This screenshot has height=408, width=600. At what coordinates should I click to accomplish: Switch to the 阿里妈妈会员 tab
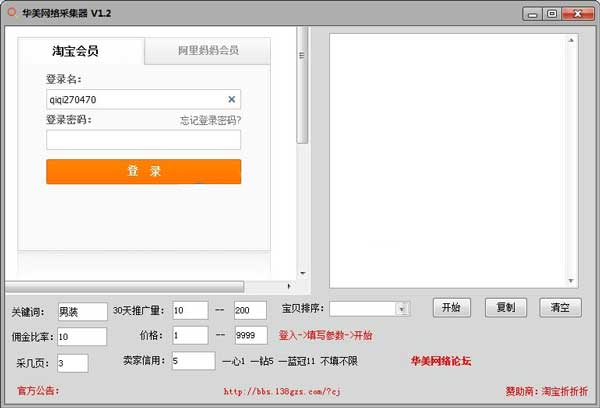pos(208,50)
